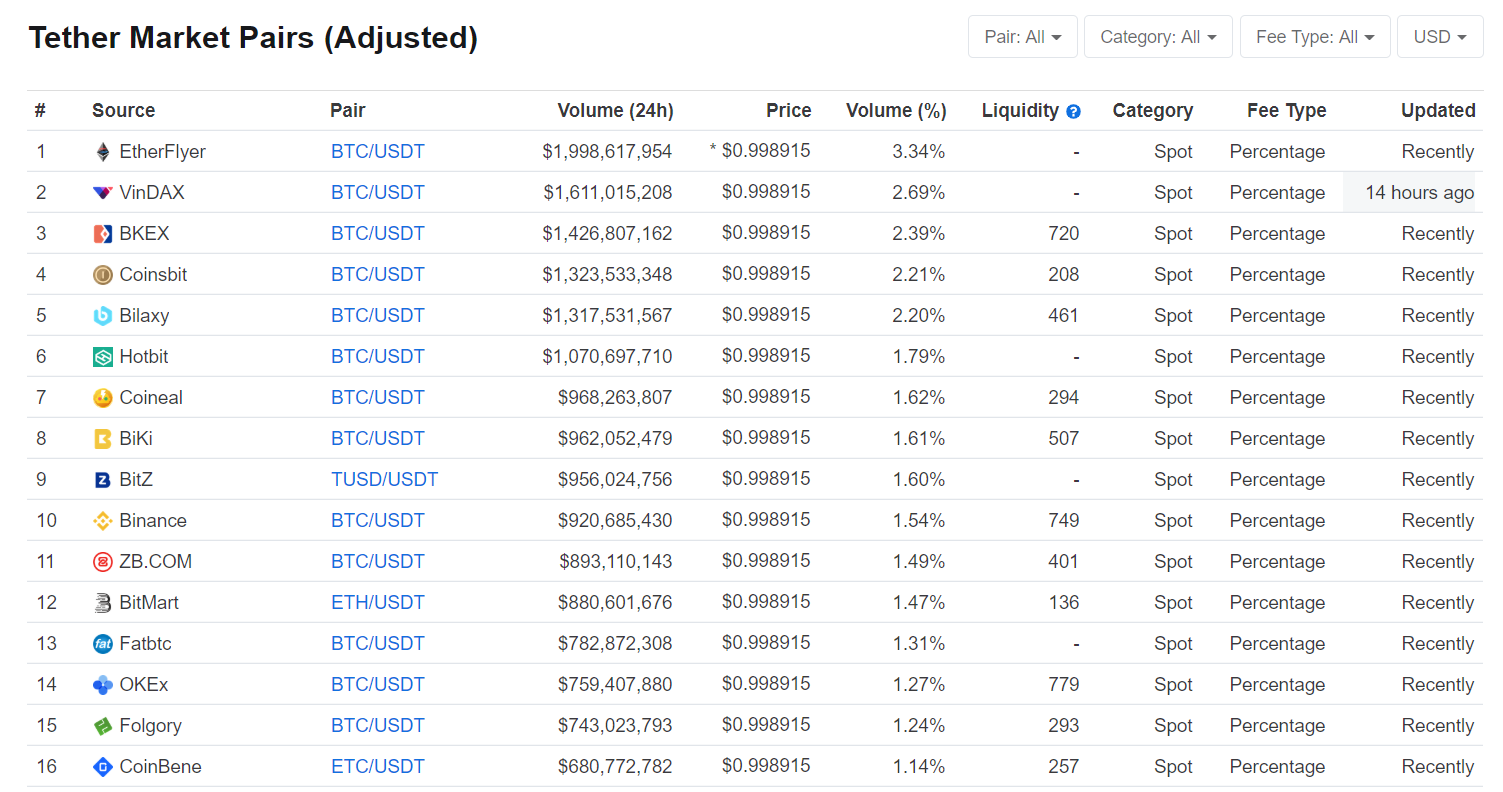Click the liquidity value 720
The image size is (1503, 792).
[x=1064, y=234]
